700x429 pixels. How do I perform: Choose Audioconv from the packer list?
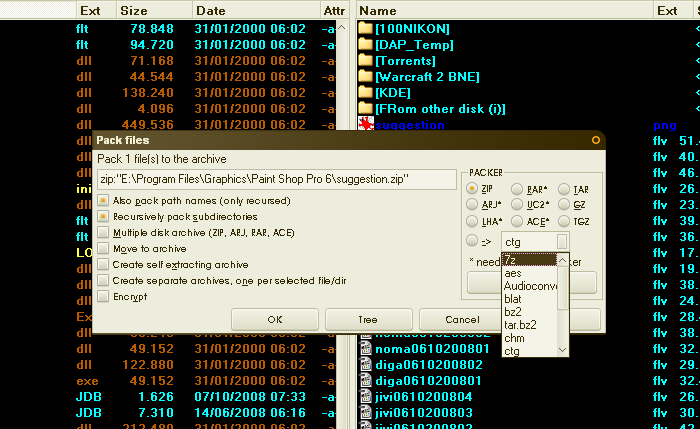coord(529,286)
